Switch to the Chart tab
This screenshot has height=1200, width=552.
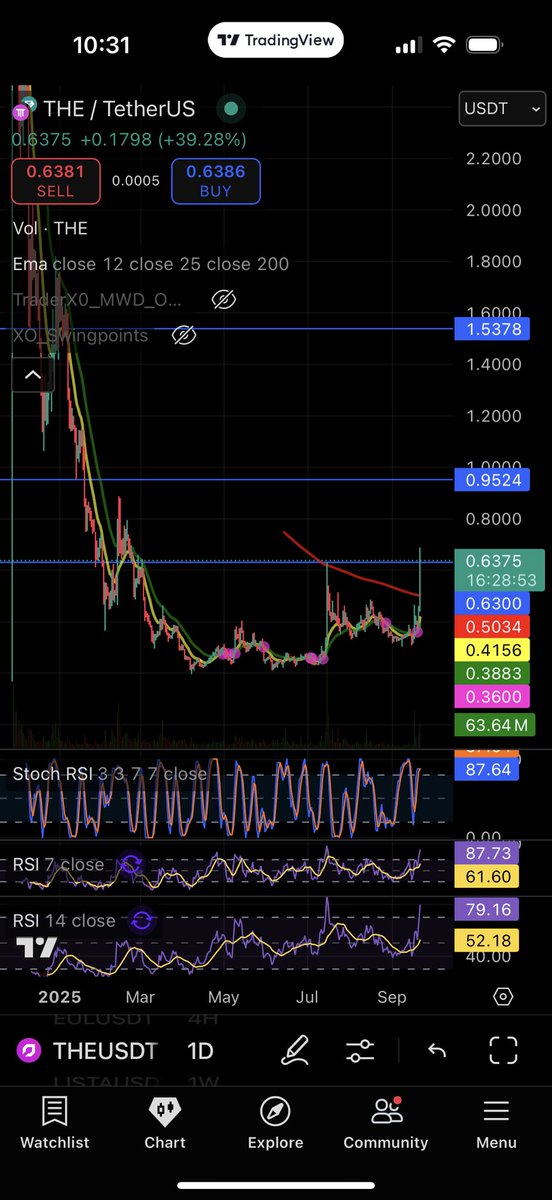click(165, 1124)
